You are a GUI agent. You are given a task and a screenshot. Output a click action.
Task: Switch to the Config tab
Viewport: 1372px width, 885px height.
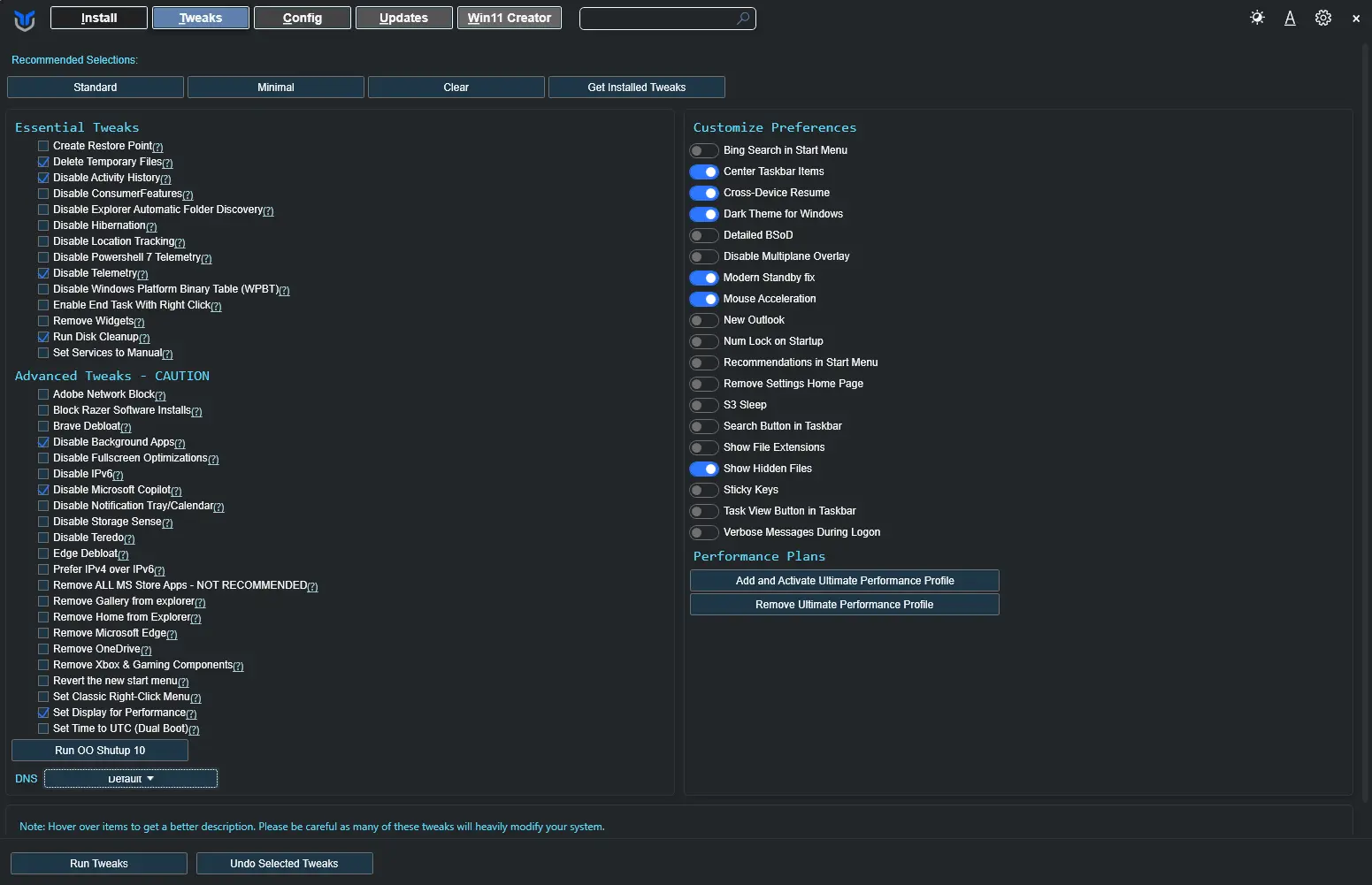[303, 18]
